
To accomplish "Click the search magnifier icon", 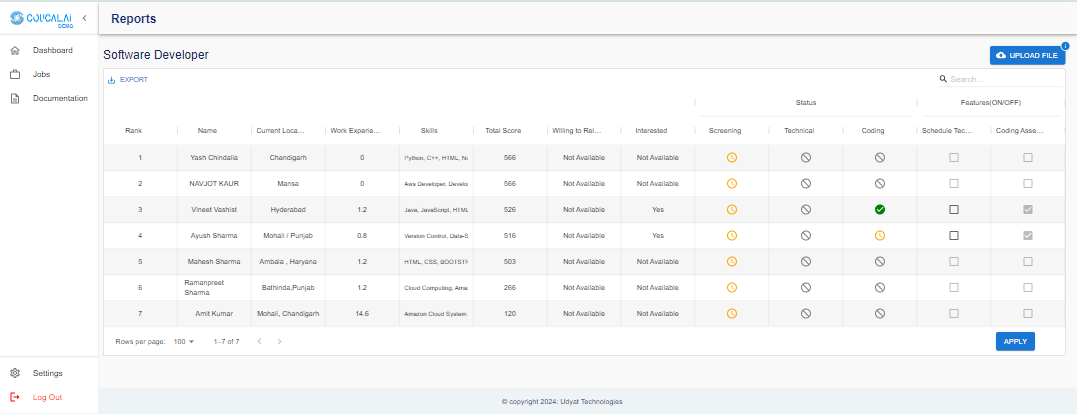I will [x=943, y=79].
